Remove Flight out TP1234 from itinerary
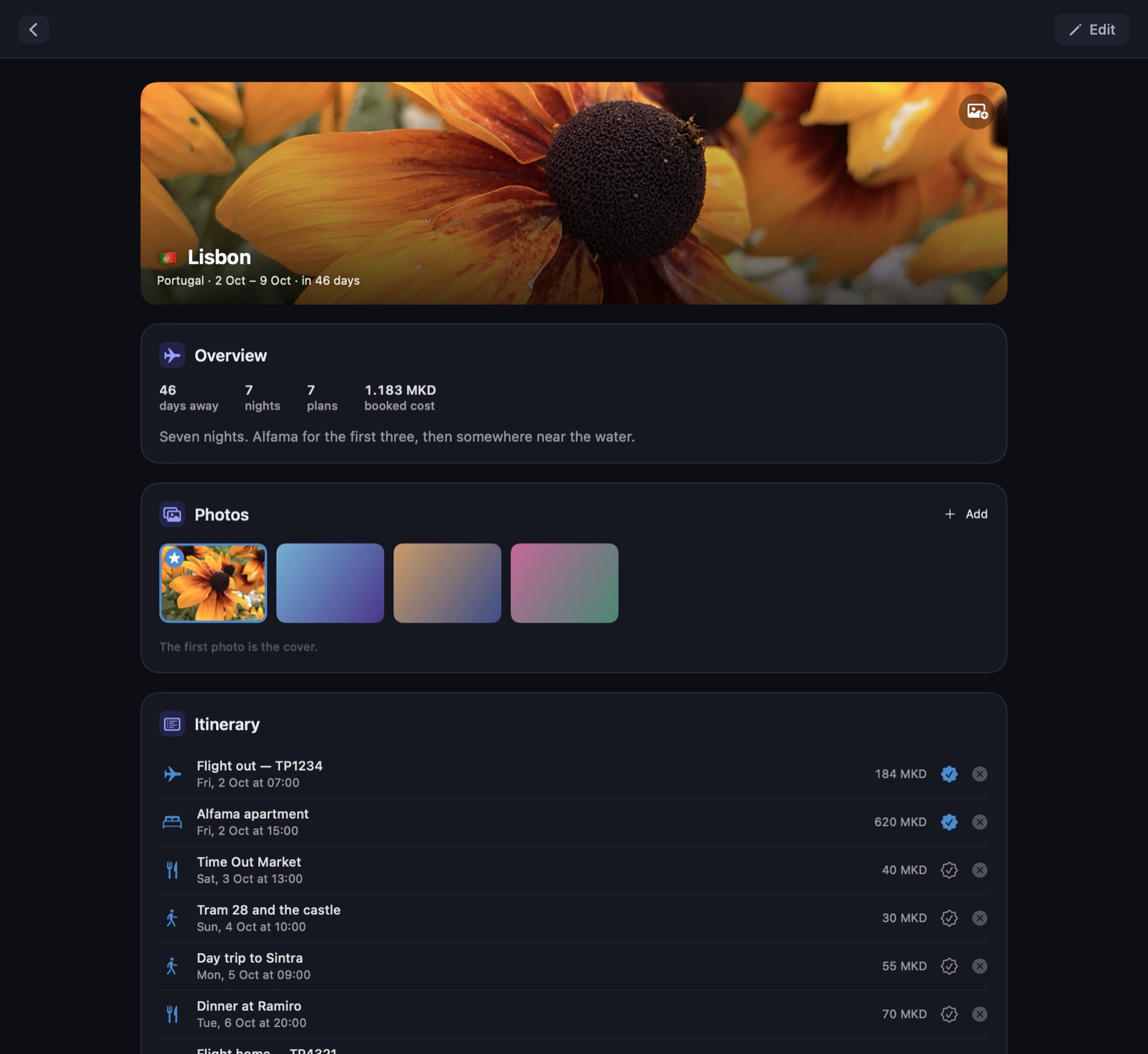 [980, 774]
